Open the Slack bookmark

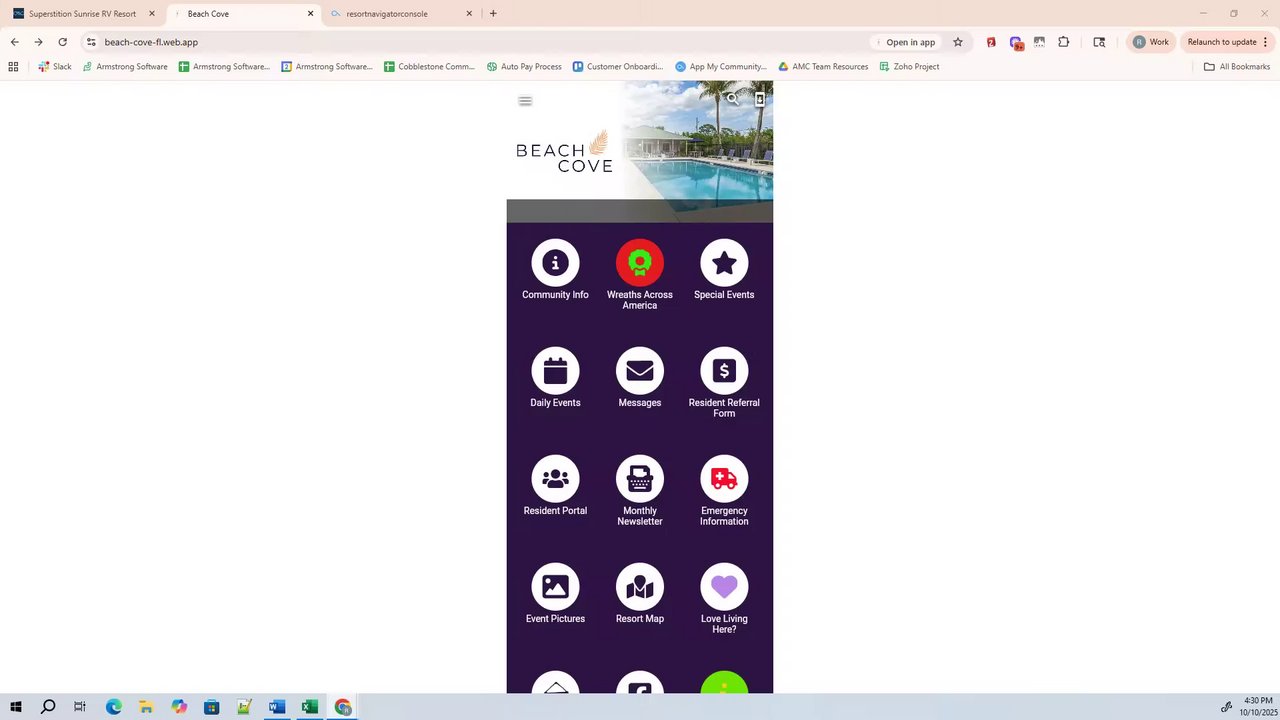55,67
